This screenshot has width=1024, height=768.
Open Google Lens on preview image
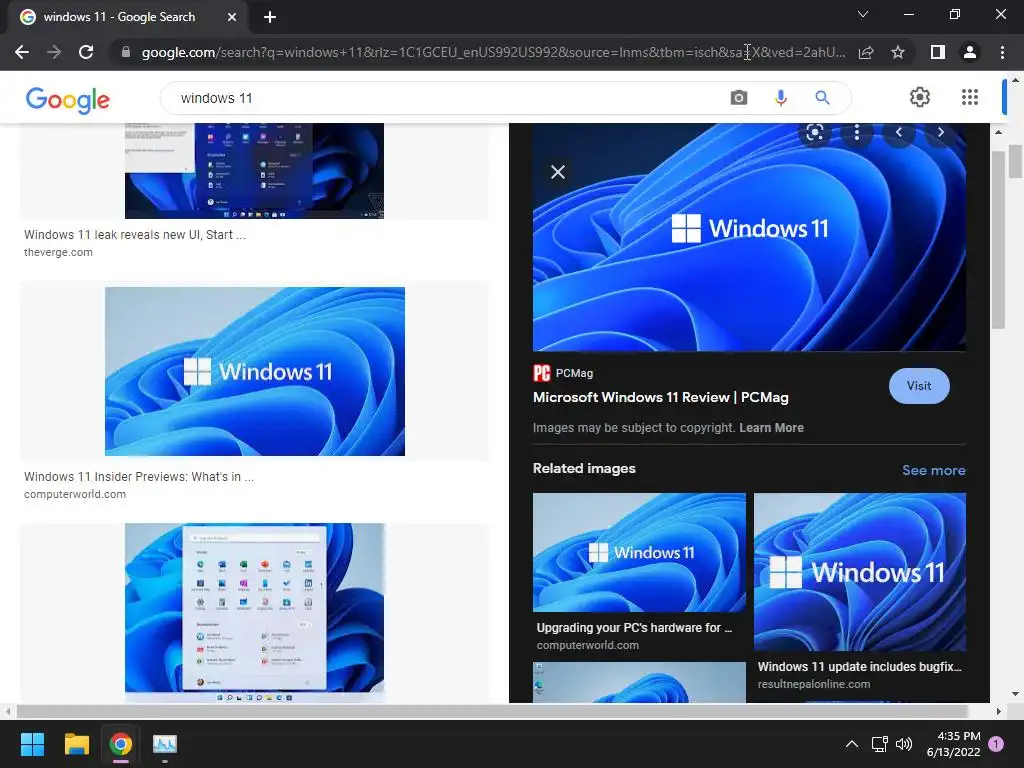coord(815,133)
